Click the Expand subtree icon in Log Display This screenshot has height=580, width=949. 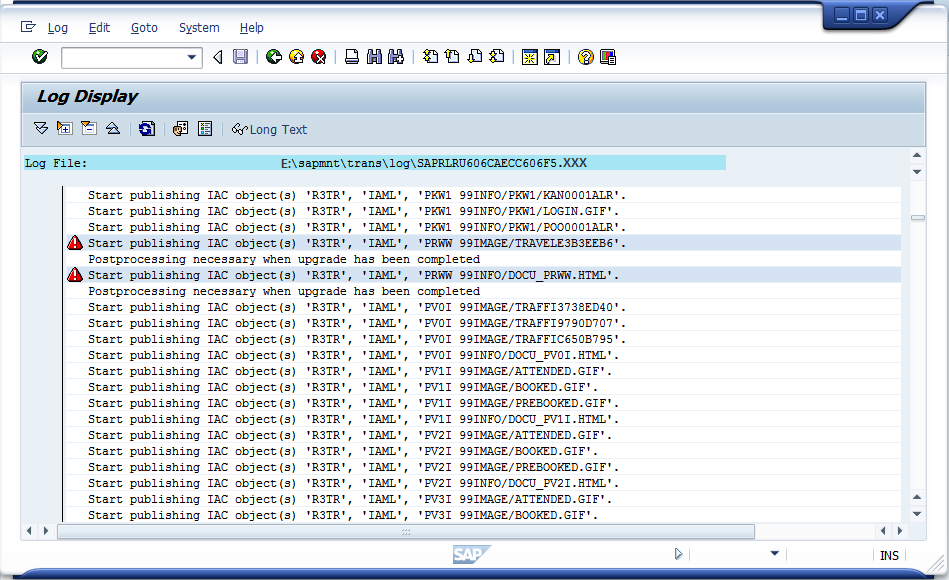(65, 128)
